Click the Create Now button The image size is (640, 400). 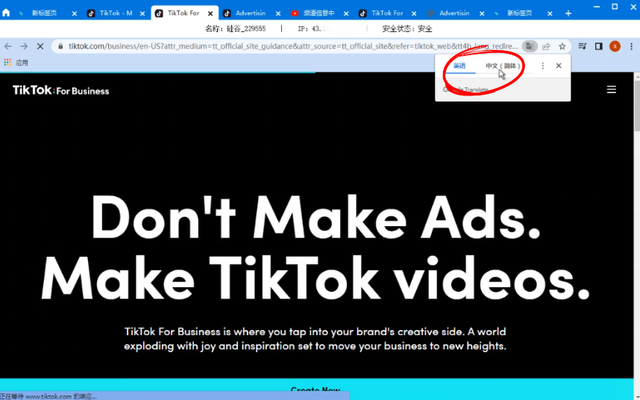tap(315, 390)
